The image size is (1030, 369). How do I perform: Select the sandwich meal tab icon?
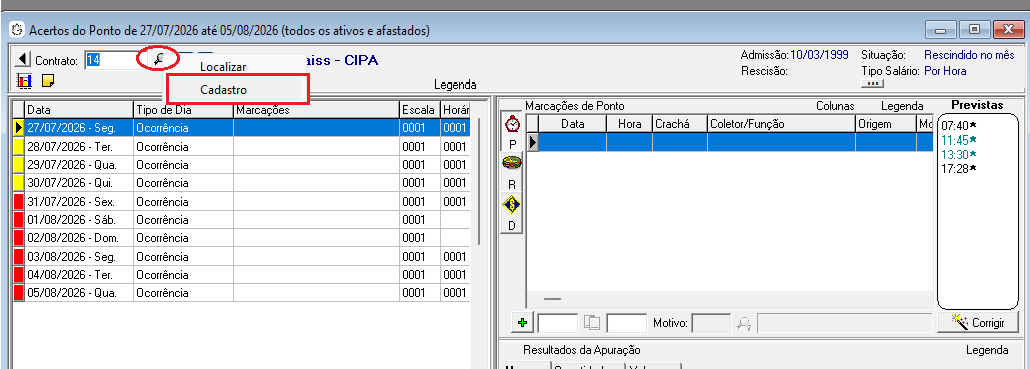pos(512,163)
